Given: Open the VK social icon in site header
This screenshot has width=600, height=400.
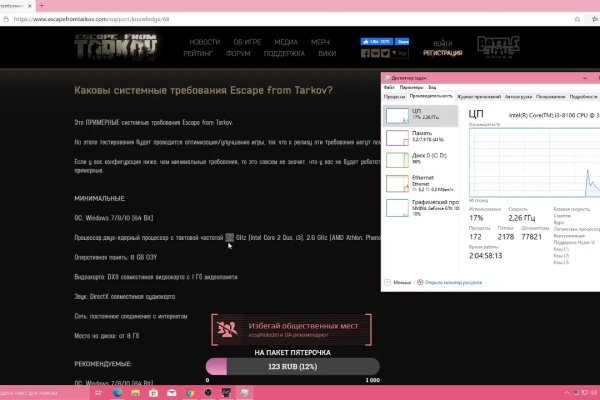Looking at the screenshot, I should [x=375, y=53].
